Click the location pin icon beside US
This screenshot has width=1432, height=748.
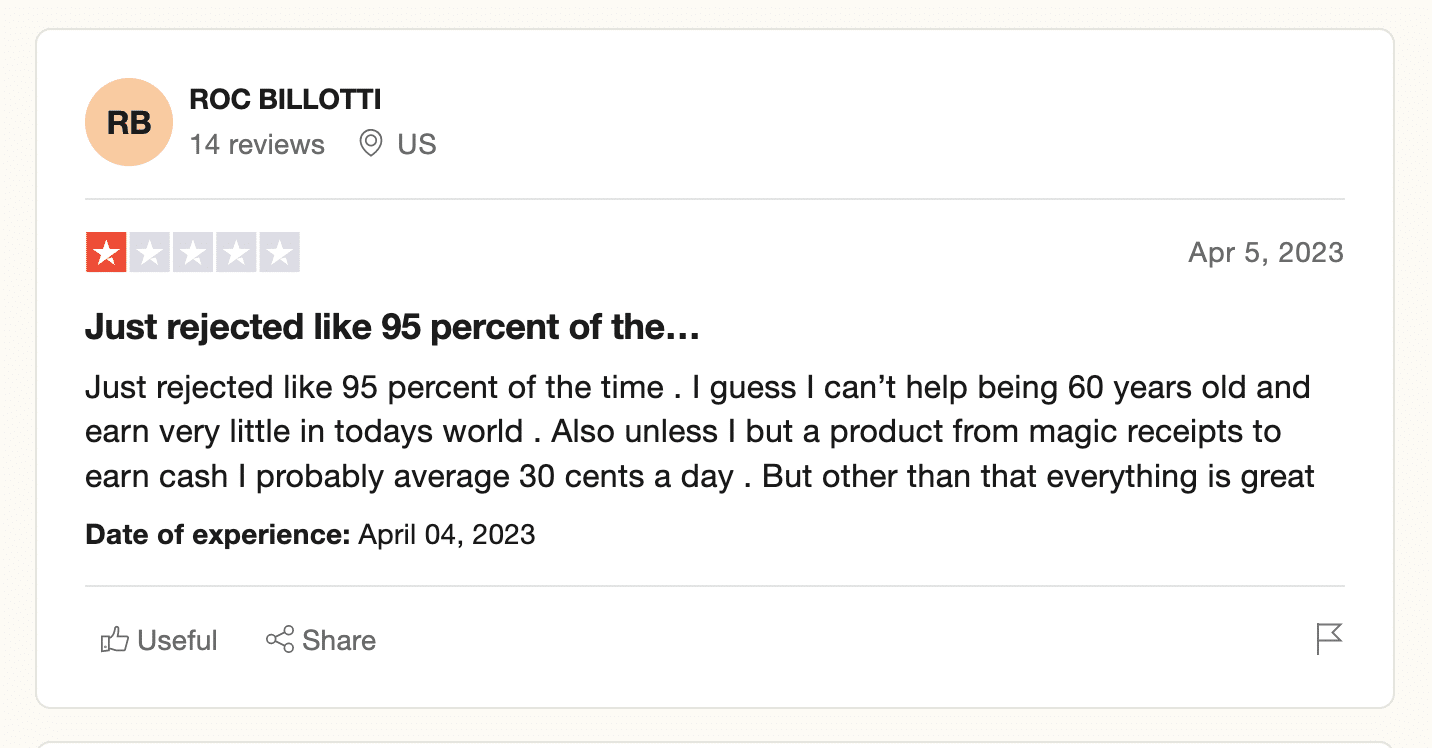371,144
